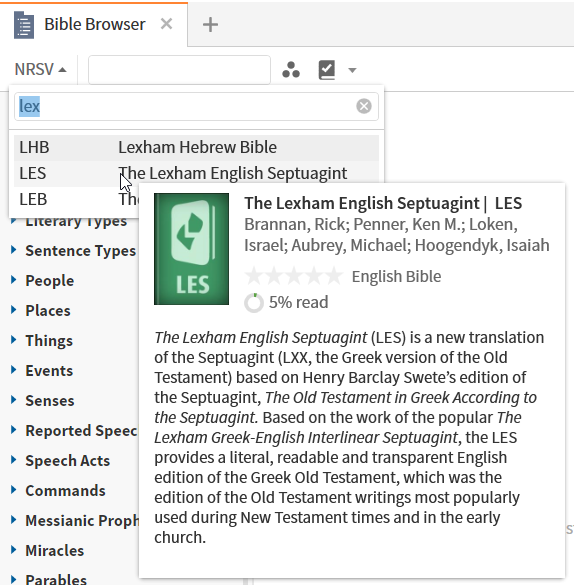Image resolution: width=574 pixels, height=585 pixels.
Task: Click the Things heading
Action: (x=49, y=341)
